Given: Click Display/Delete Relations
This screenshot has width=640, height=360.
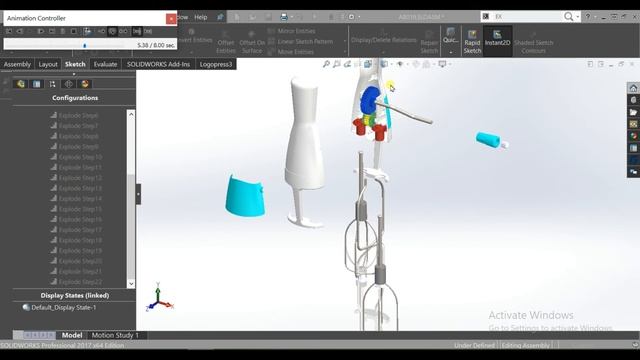Looking at the screenshot, I should coord(383,38).
